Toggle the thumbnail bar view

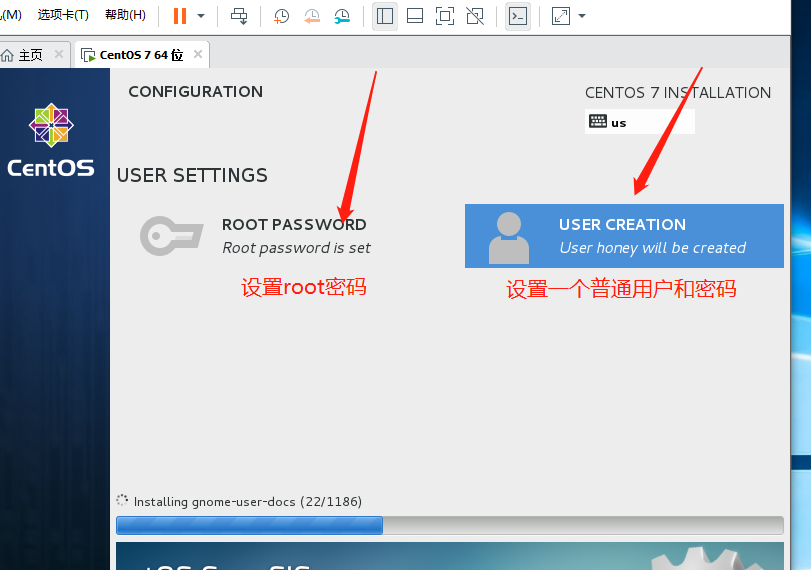click(x=415, y=17)
